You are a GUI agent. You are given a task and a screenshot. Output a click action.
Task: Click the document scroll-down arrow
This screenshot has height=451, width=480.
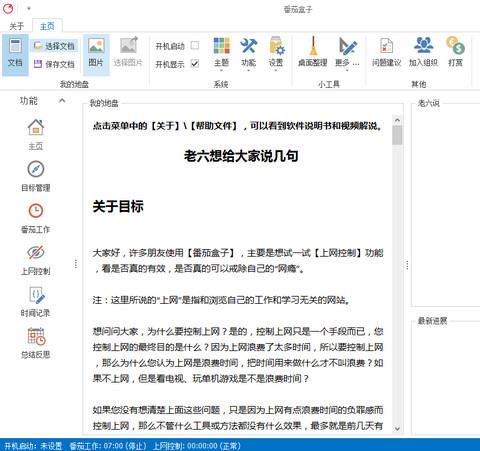tap(397, 429)
